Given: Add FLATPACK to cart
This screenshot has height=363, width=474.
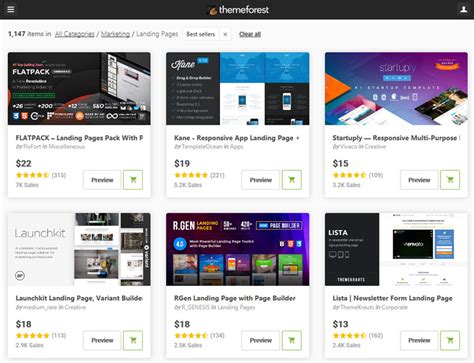Looking at the screenshot, I should click(x=133, y=180).
